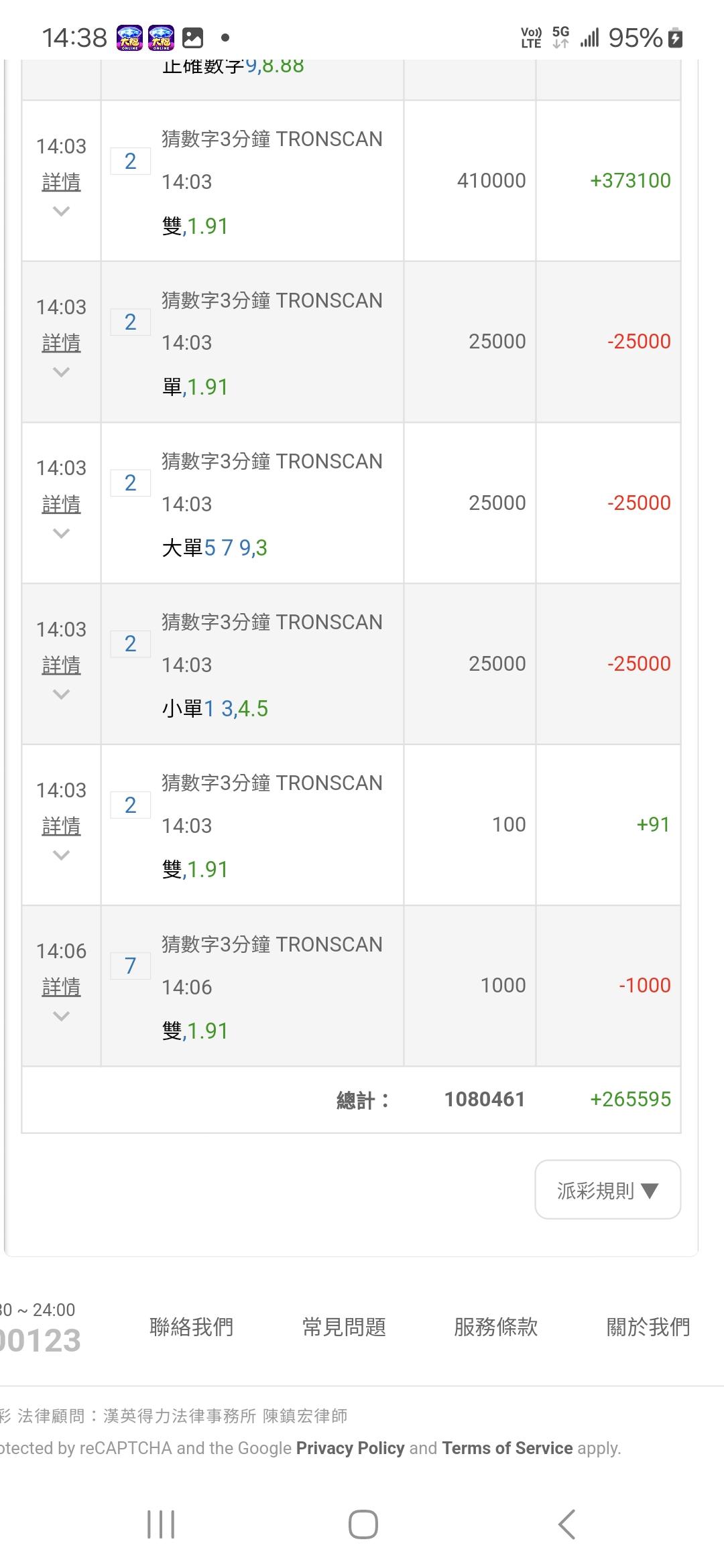Open 常見問題 footer menu item

(x=344, y=1327)
